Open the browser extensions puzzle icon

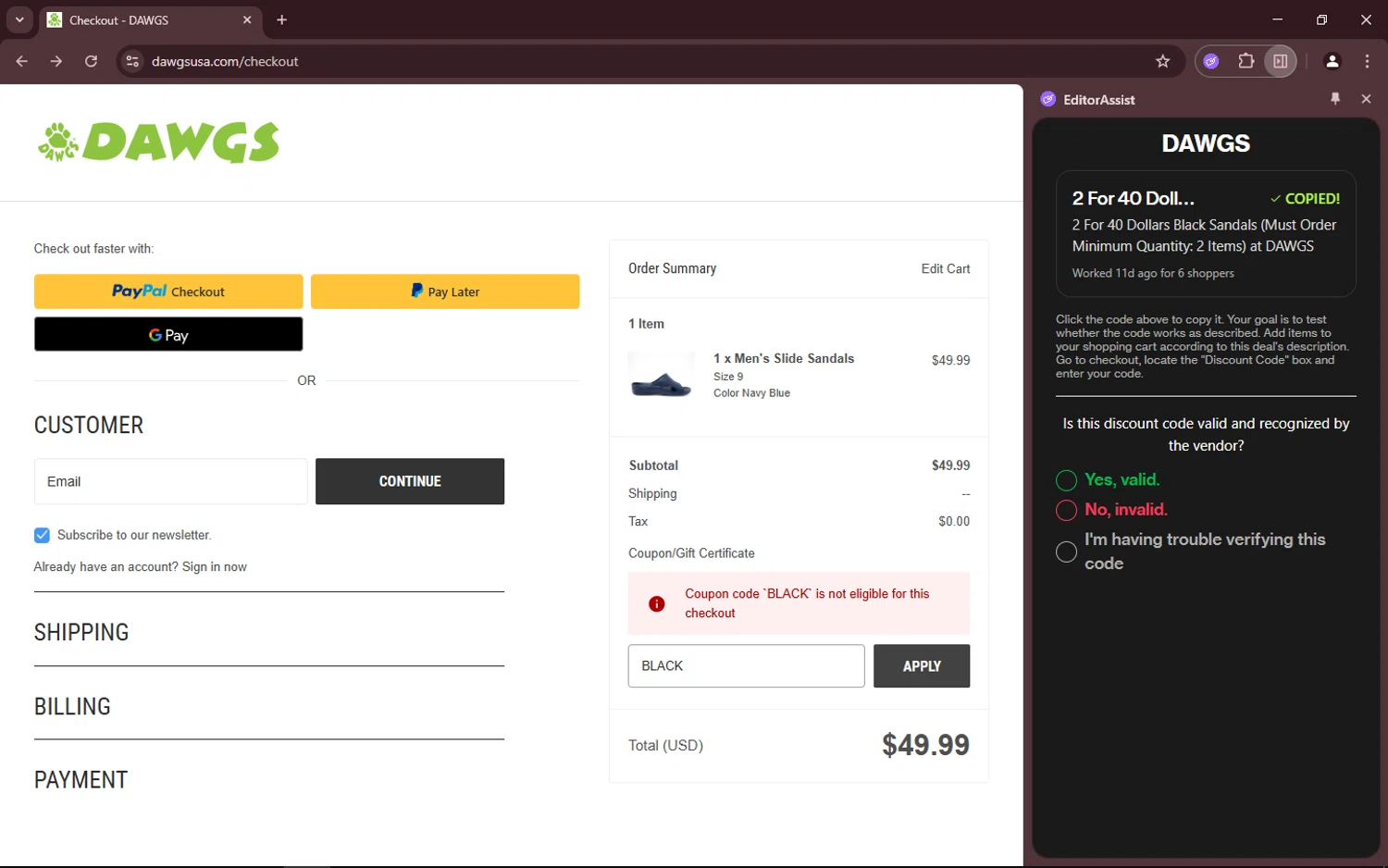pos(1246,61)
